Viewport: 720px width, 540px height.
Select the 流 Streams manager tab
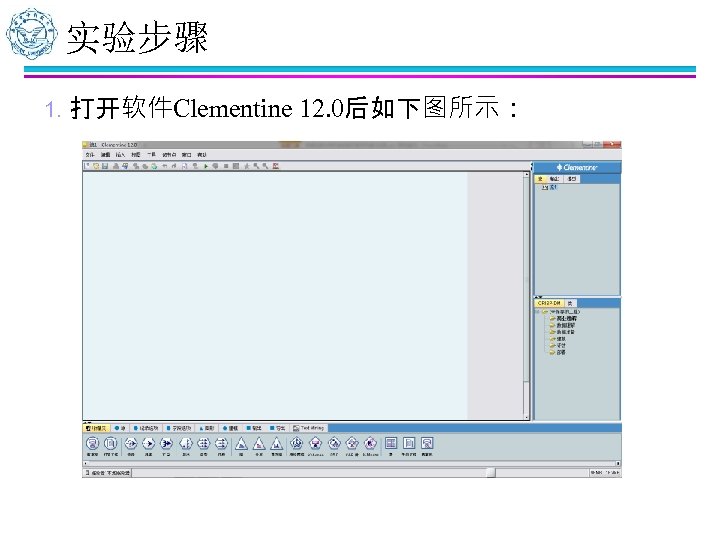tap(540, 179)
